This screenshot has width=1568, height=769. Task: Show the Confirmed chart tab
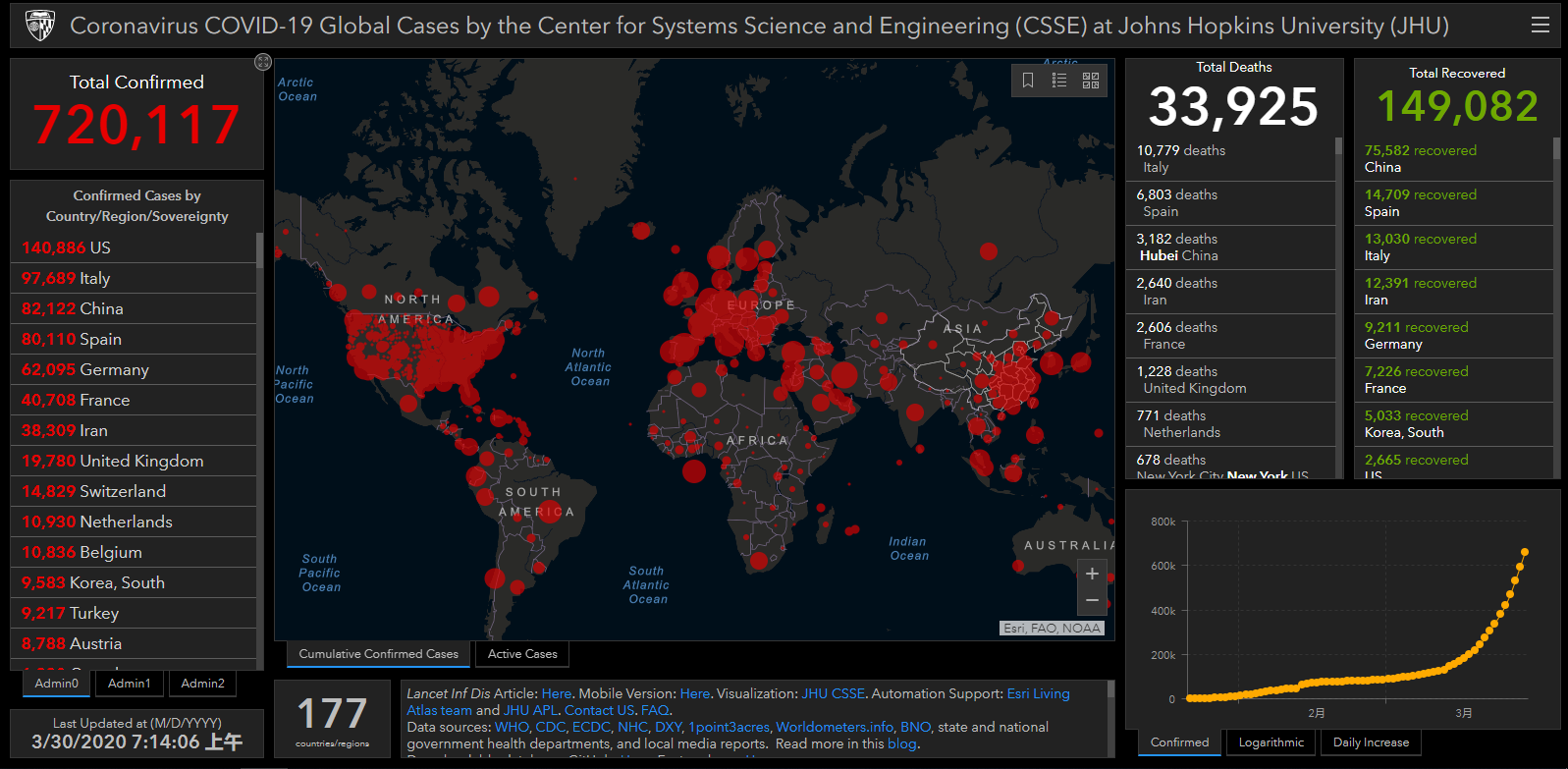pos(1179,742)
